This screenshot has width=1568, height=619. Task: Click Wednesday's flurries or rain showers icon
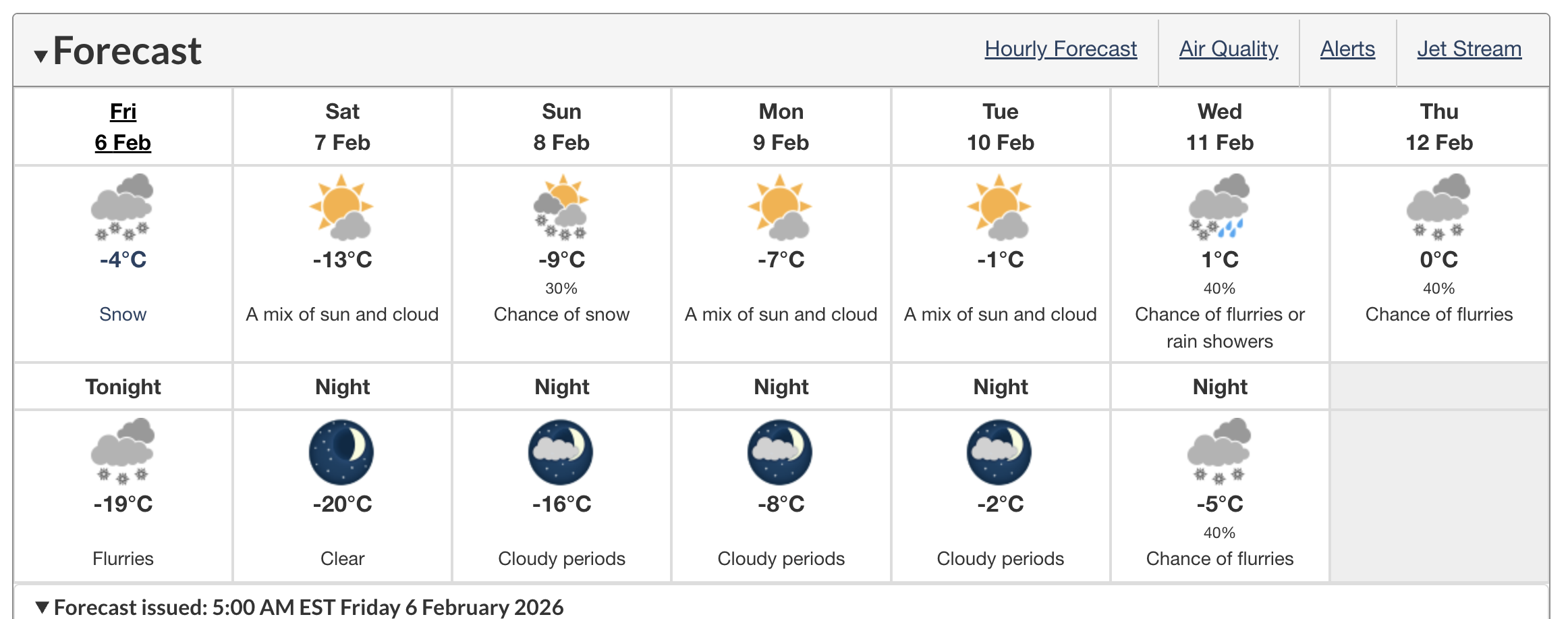[x=1219, y=207]
